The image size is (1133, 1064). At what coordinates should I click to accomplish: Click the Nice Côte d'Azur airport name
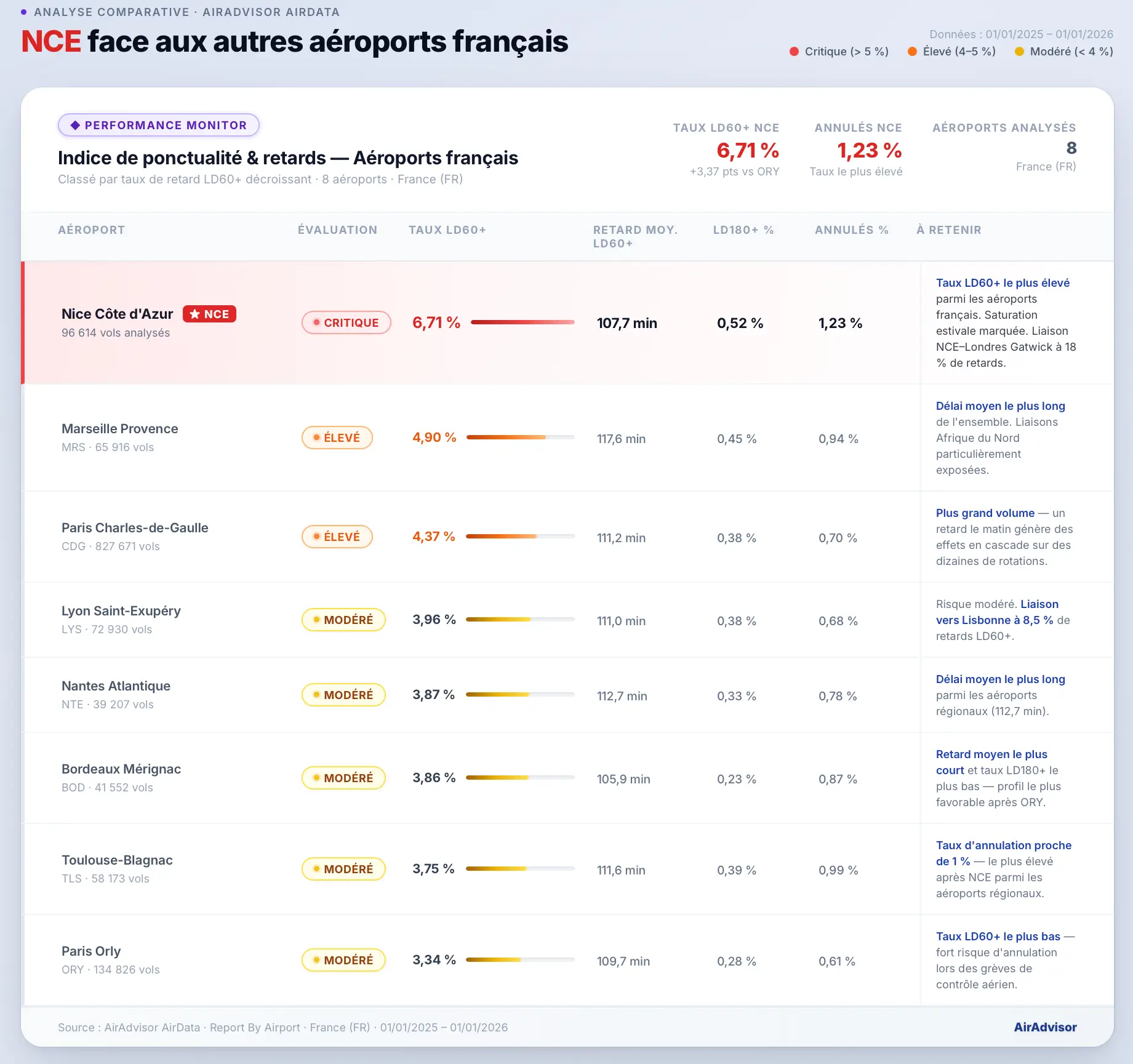[118, 314]
